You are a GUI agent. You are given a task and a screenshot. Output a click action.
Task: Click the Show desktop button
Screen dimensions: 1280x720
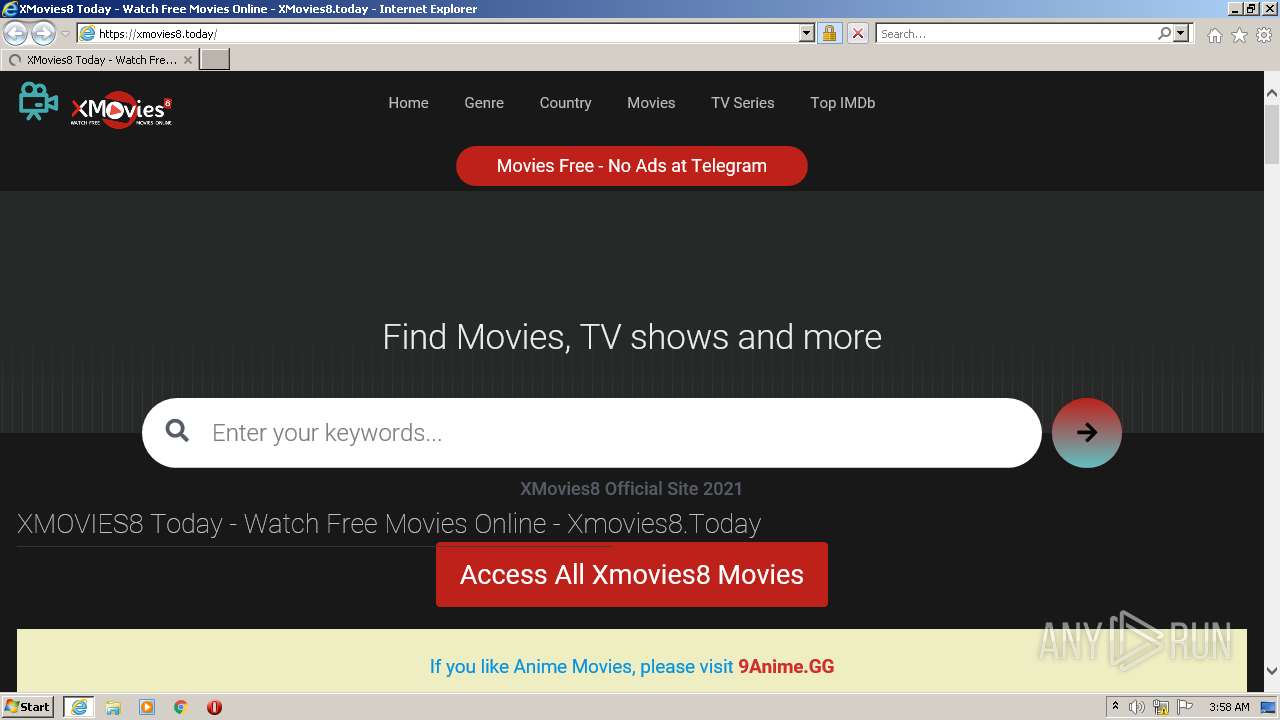point(1269,707)
